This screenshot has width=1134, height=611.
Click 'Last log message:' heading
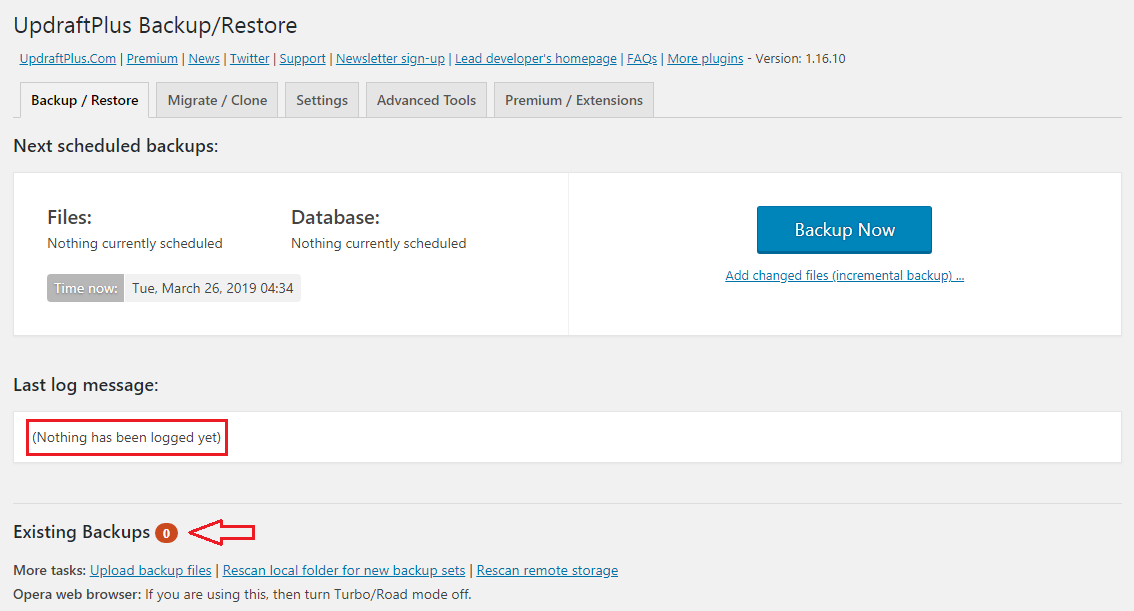tap(85, 385)
